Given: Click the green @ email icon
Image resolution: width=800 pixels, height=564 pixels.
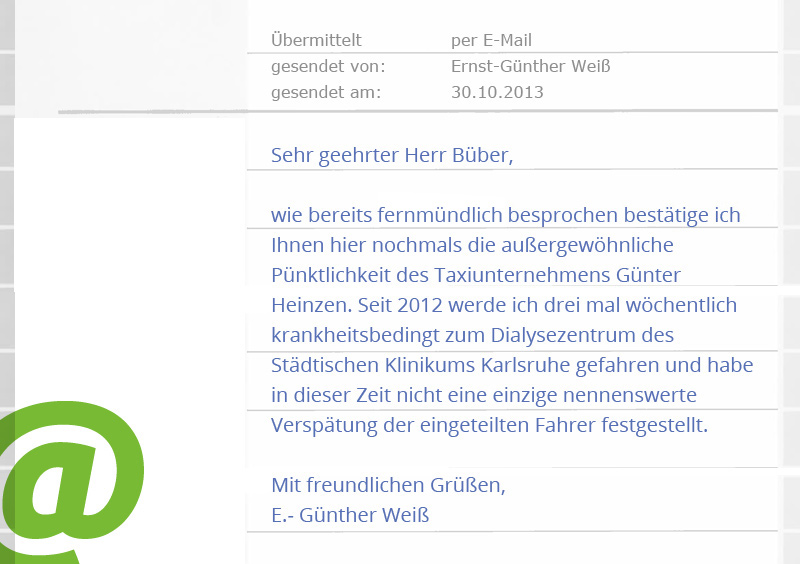Looking at the screenshot, I should tap(70, 483).
